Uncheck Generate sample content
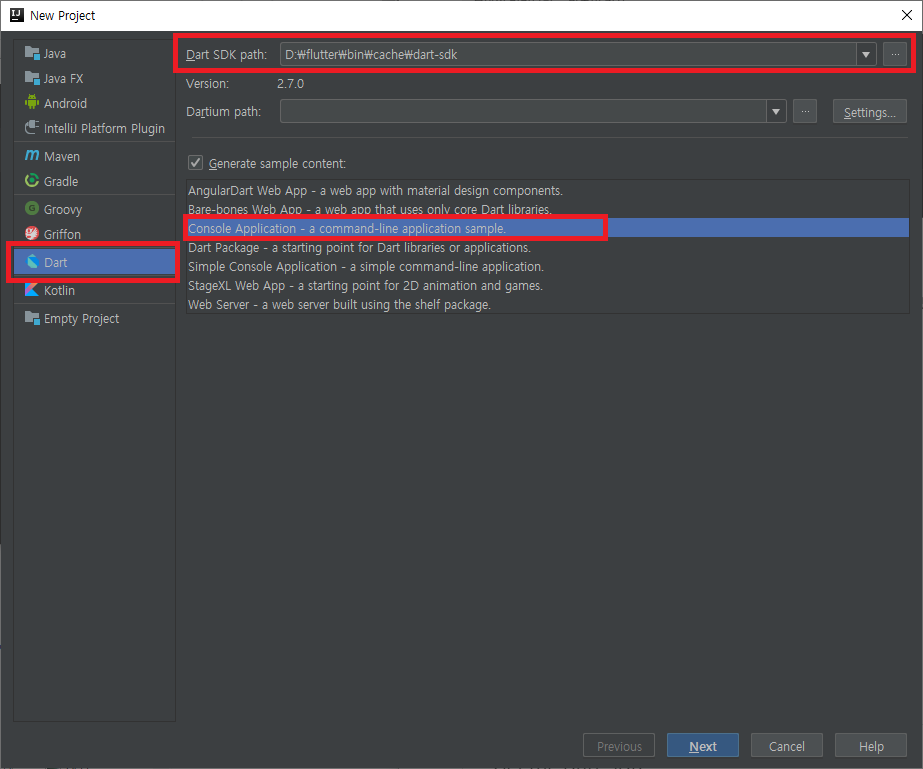This screenshot has width=923, height=769. 195,163
